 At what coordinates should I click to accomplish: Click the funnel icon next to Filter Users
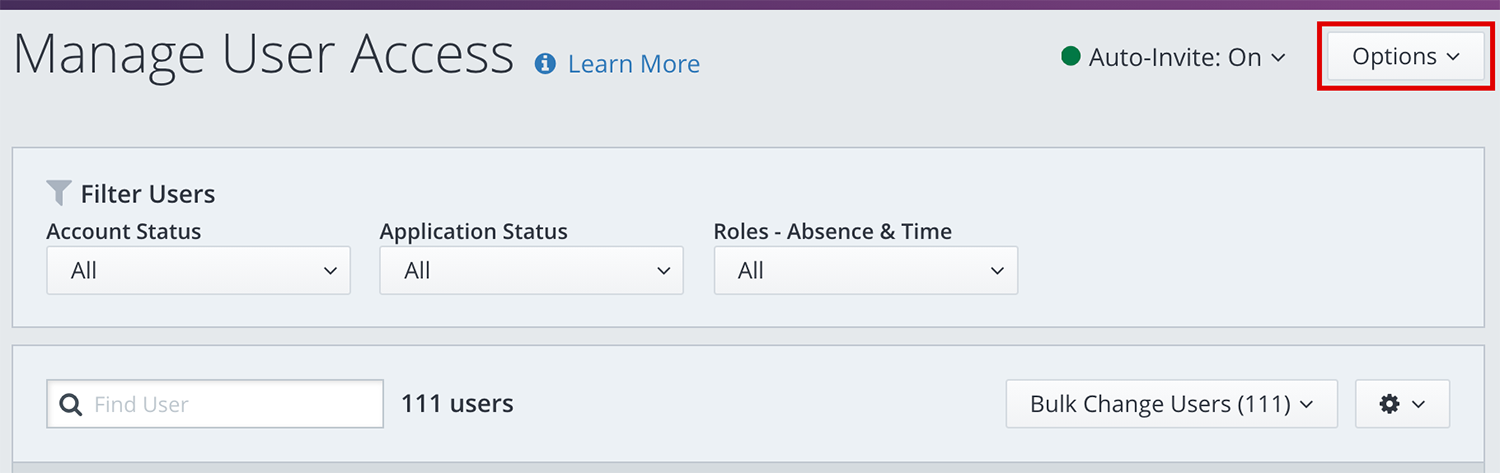pyautogui.click(x=59, y=193)
